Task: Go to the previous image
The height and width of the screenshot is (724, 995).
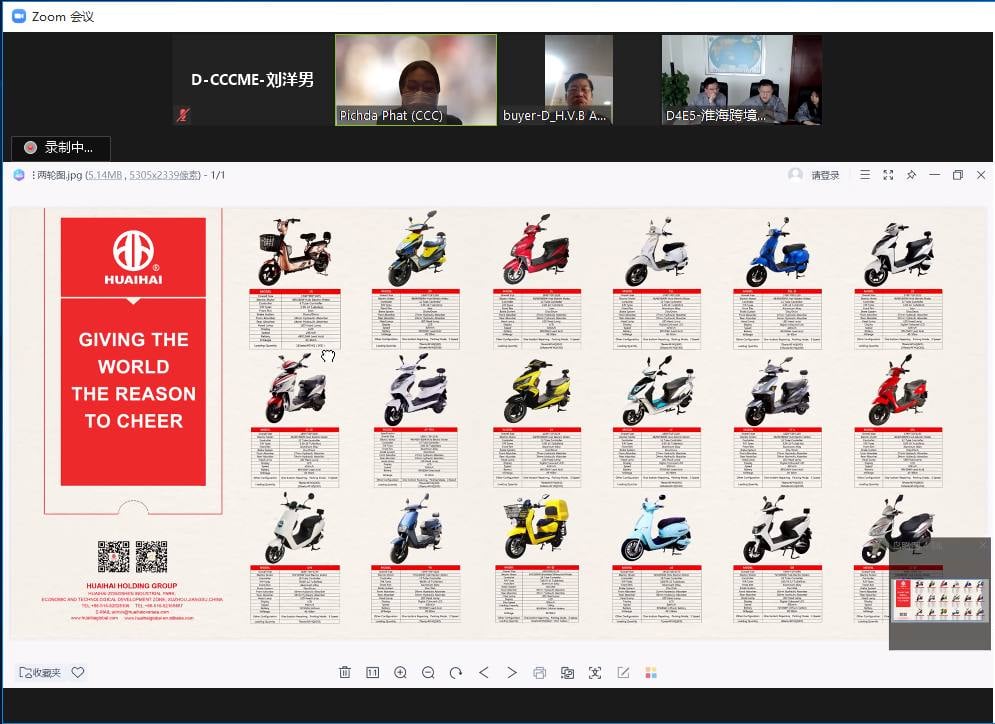Action: click(x=484, y=673)
